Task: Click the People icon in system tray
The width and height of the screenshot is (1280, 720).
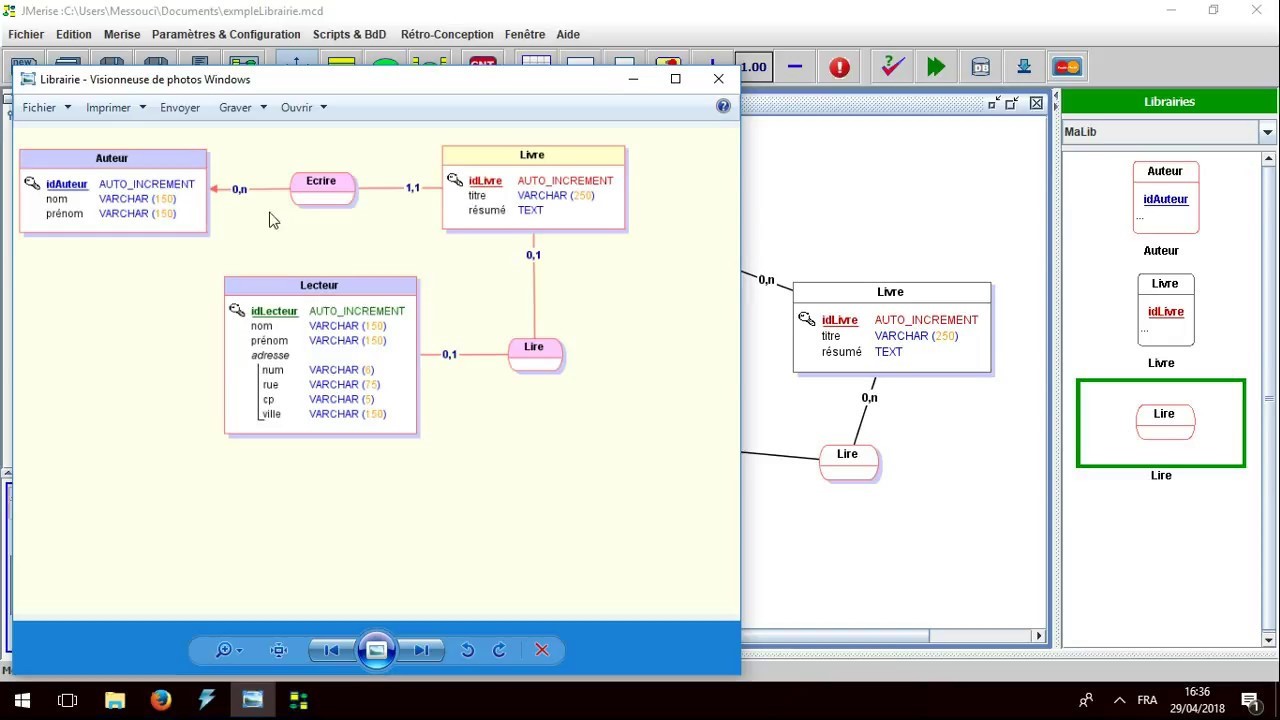Action: tap(1086, 700)
